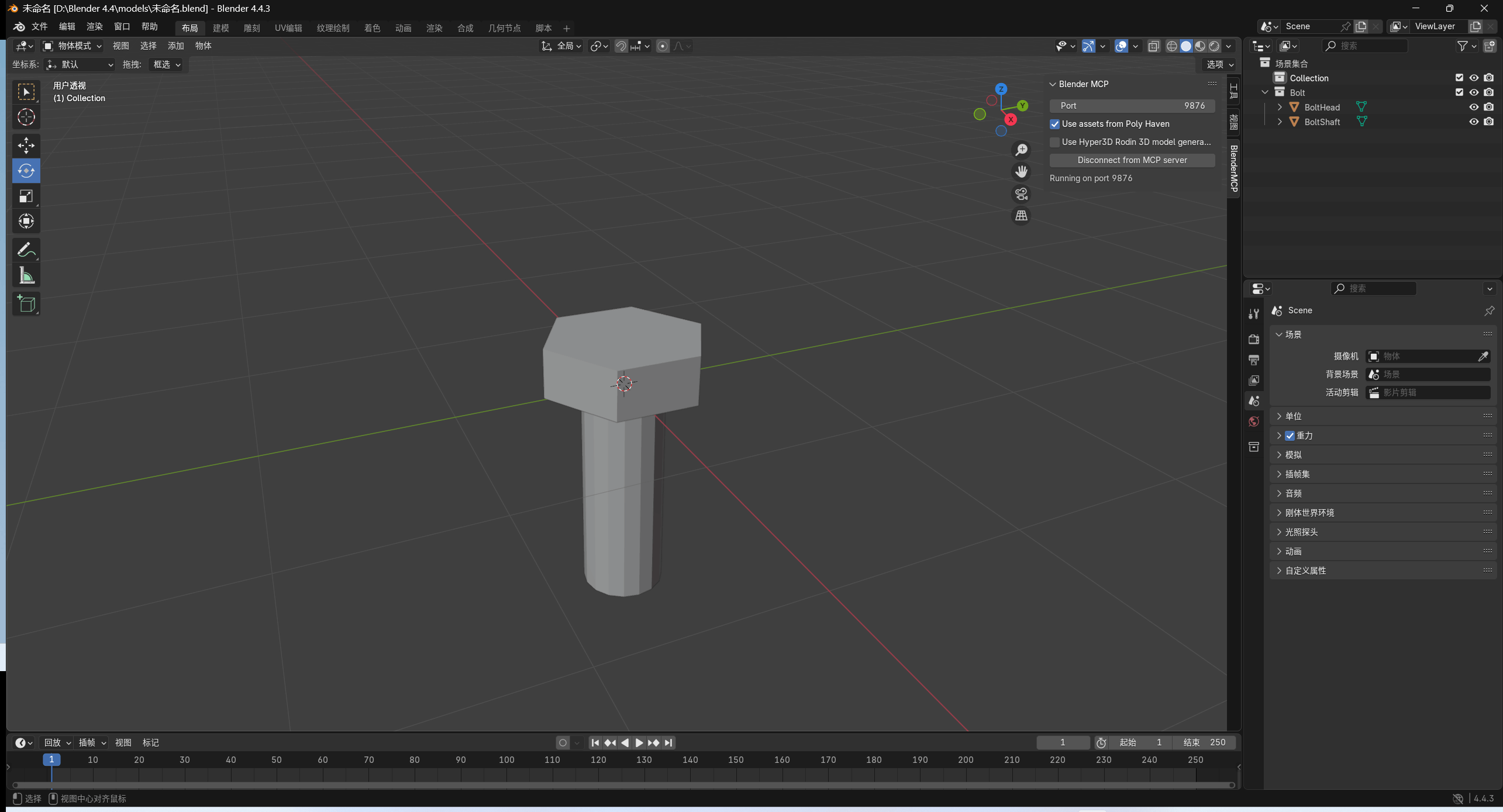Screen dimensions: 1503x812
Task: Open the World properties tab icon
Action: [1254, 421]
